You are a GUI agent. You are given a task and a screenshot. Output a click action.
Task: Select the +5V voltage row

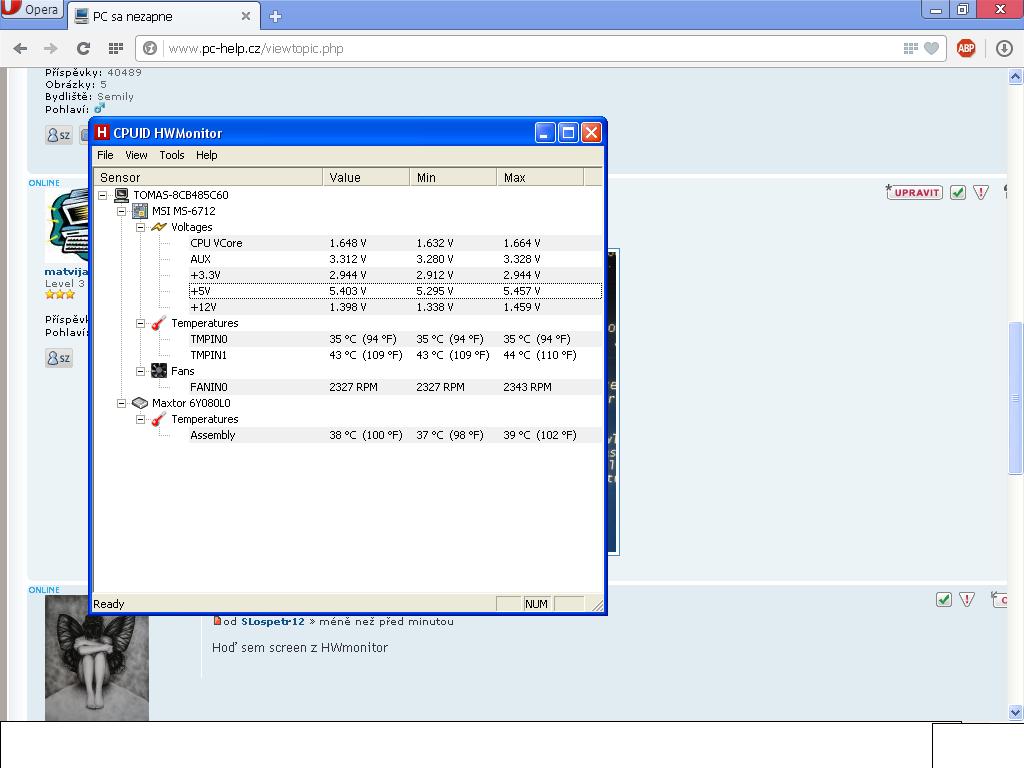pyautogui.click(x=395, y=291)
